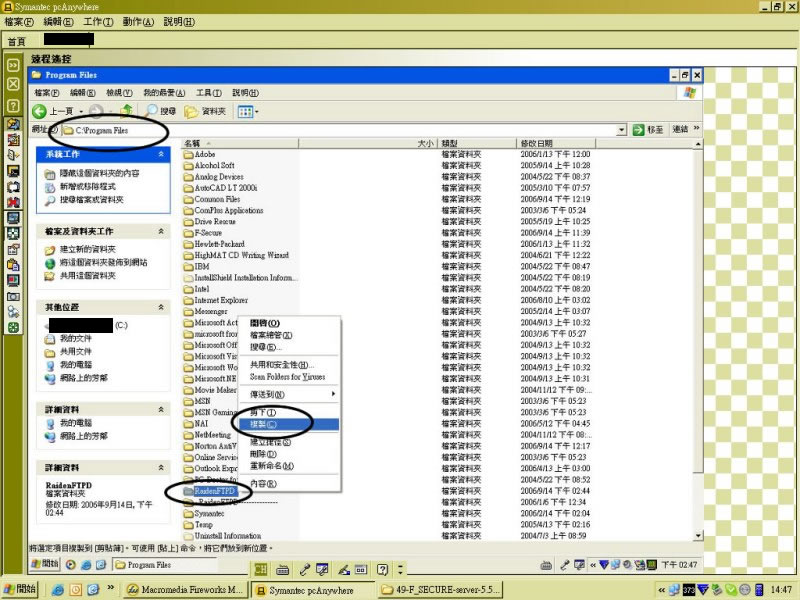The image size is (800, 600).
Task: Sort by the 修改日期 column header
Action: click(x=556, y=143)
